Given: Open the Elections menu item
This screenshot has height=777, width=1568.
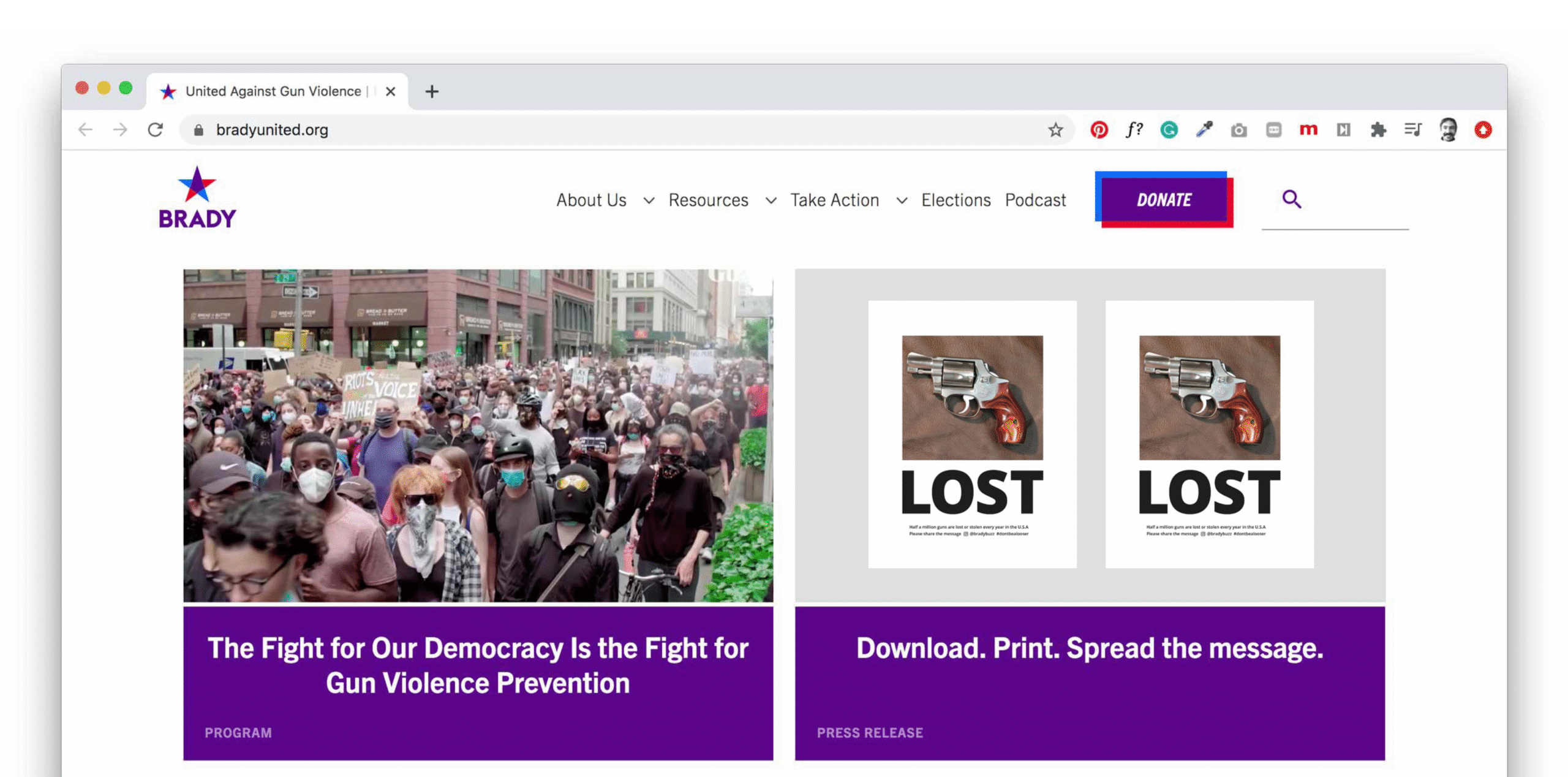Looking at the screenshot, I should pyautogui.click(x=956, y=200).
